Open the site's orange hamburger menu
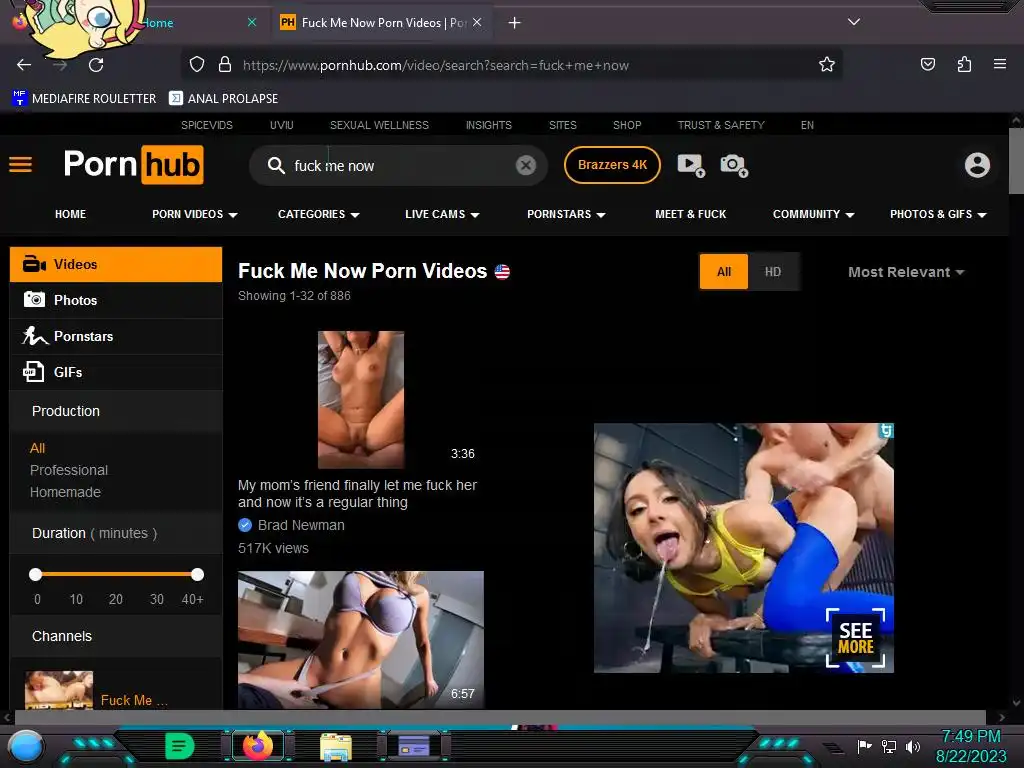1024x768 pixels. 20,165
